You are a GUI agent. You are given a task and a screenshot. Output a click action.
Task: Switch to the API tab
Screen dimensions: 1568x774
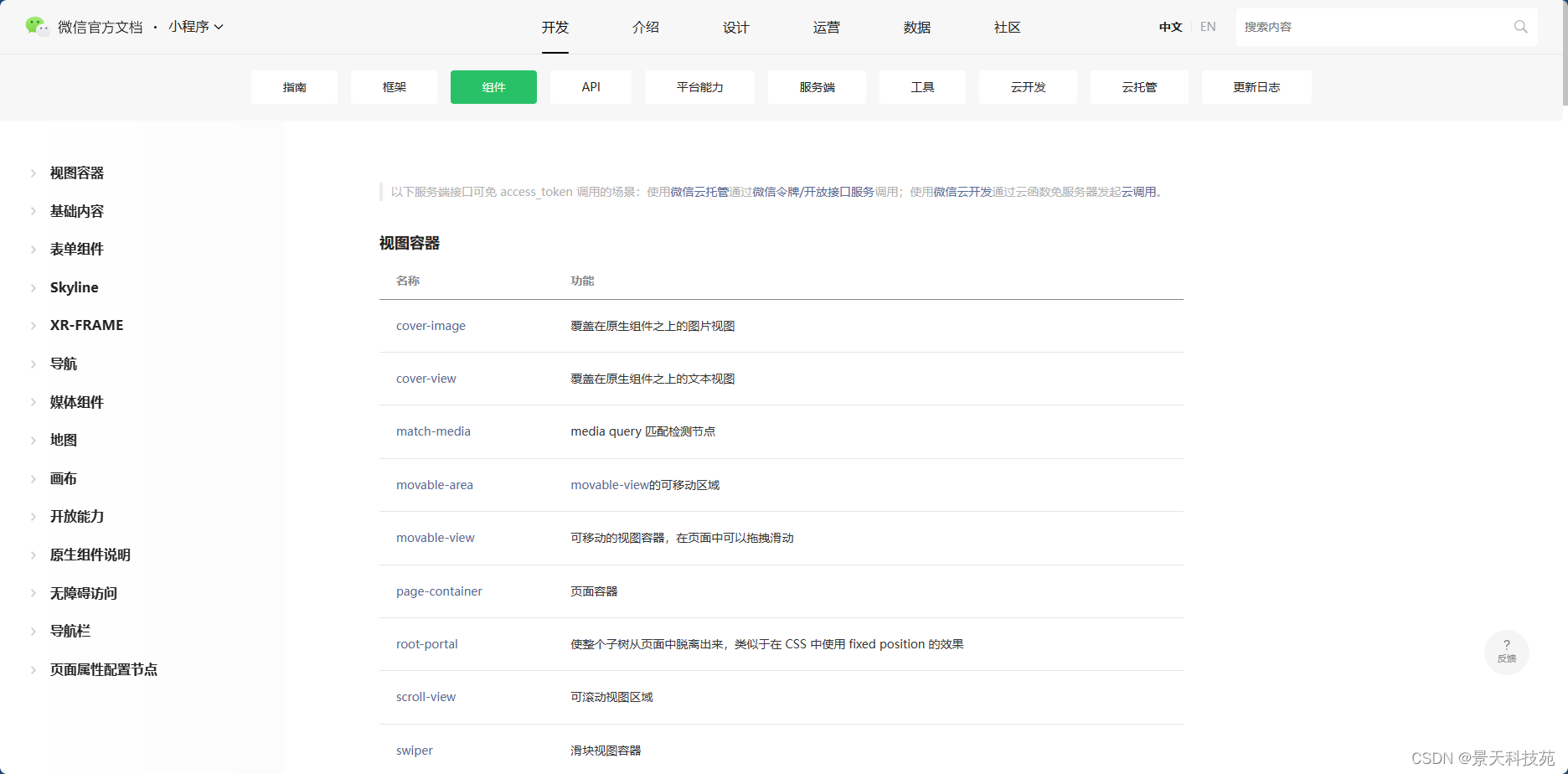click(591, 86)
